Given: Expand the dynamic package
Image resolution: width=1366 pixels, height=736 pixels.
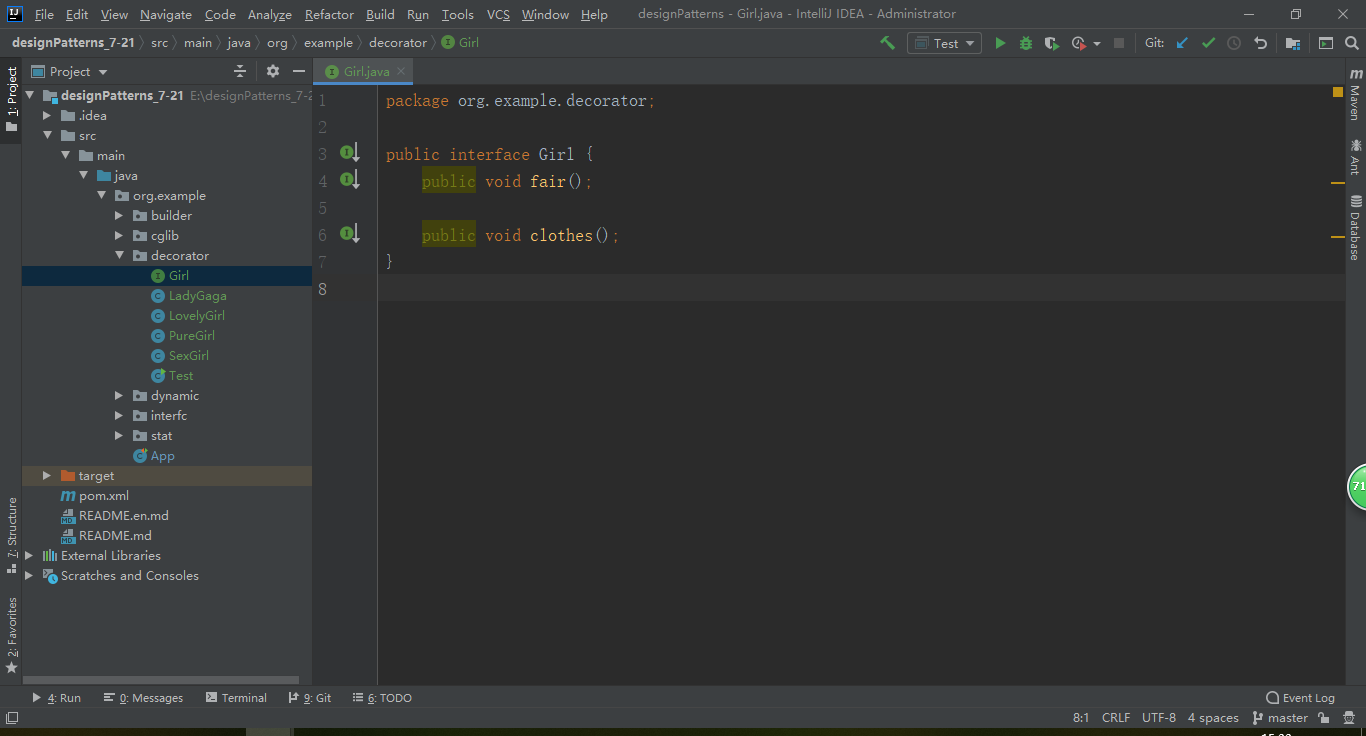Looking at the screenshot, I should click(x=119, y=396).
